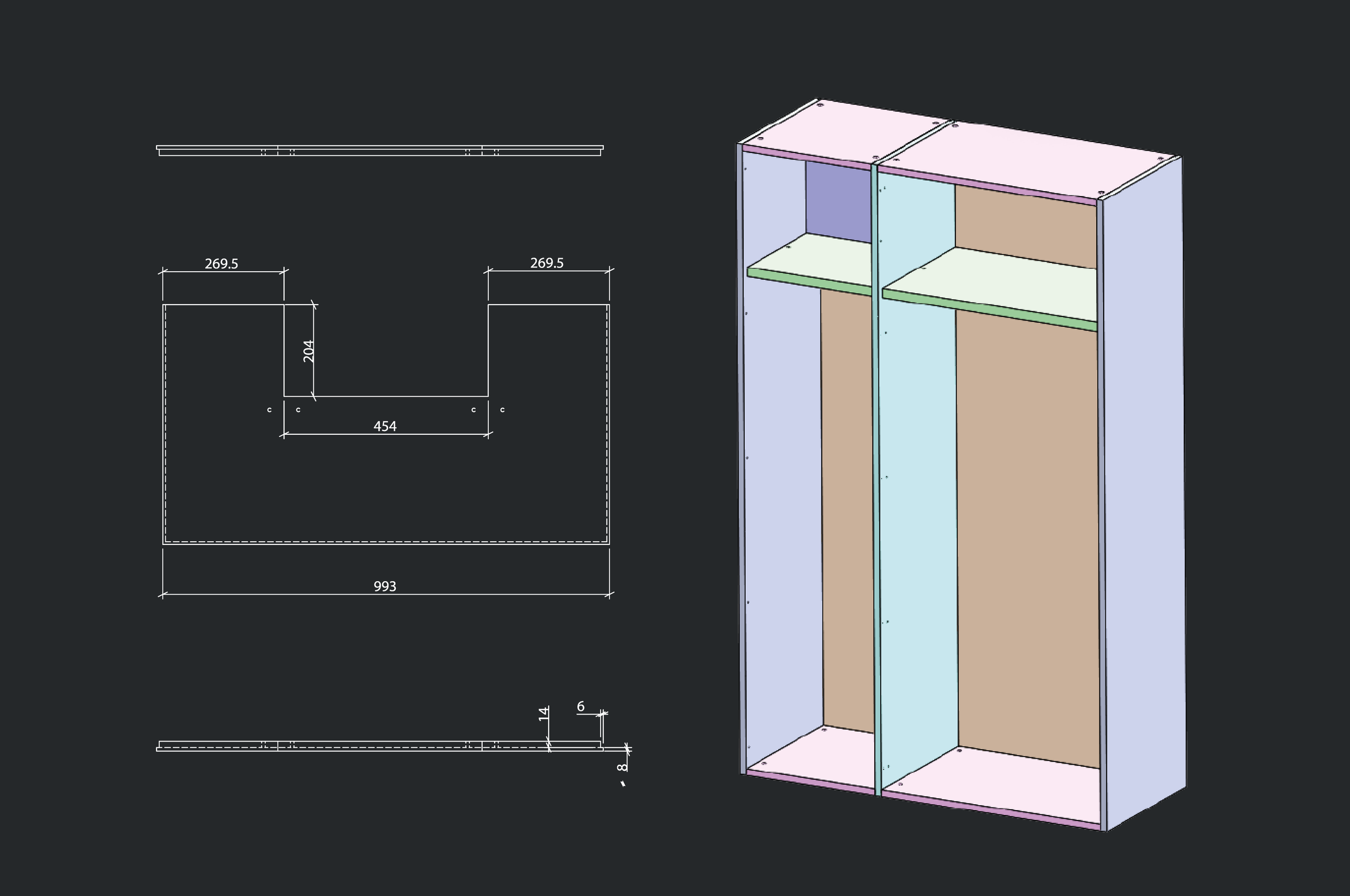The height and width of the screenshot is (896, 1350).
Task: Click the right 269.5 dimension label
Action: tap(546, 263)
